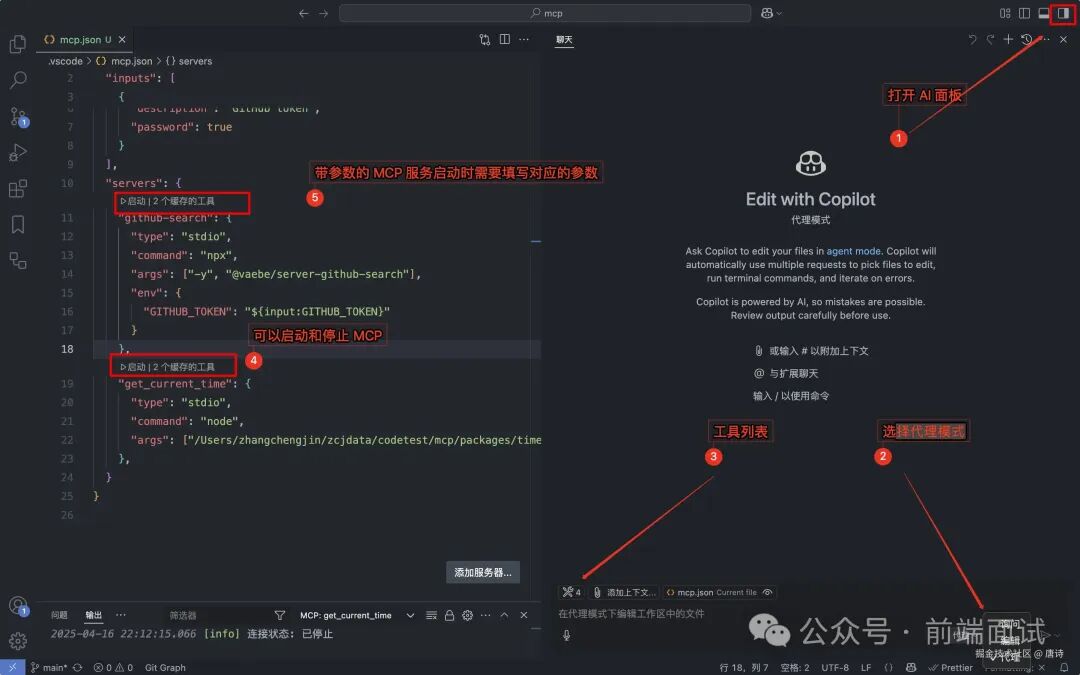The width and height of the screenshot is (1080, 675).
Task: Click the 添加上下文... attach button
Action: pos(624,592)
